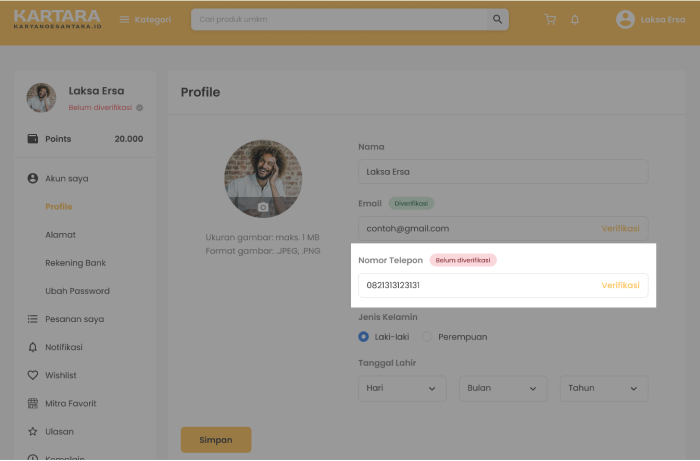Open the notification bell in header
The height and width of the screenshot is (461, 700).
tap(575, 19)
